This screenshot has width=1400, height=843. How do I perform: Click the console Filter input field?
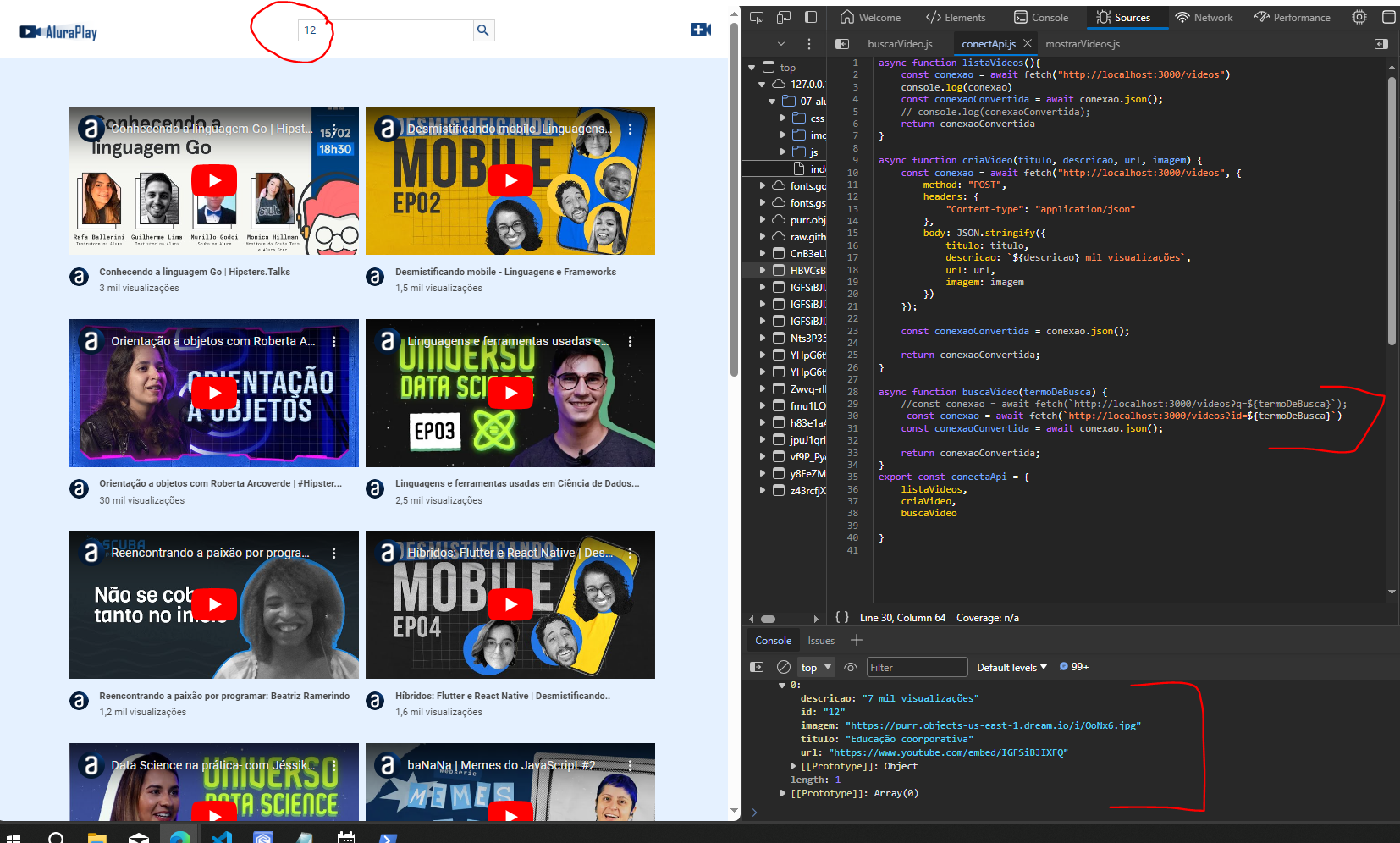point(917,667)
